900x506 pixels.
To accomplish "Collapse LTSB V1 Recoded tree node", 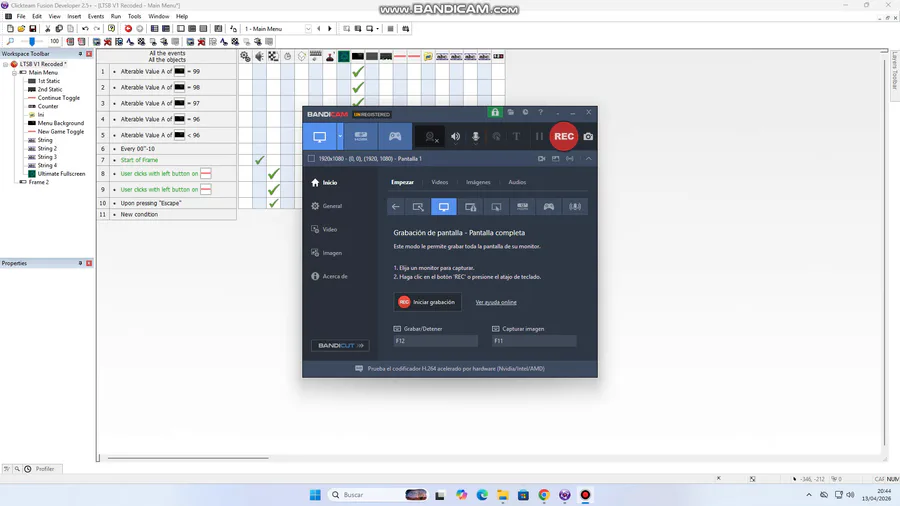I will 6,64.
